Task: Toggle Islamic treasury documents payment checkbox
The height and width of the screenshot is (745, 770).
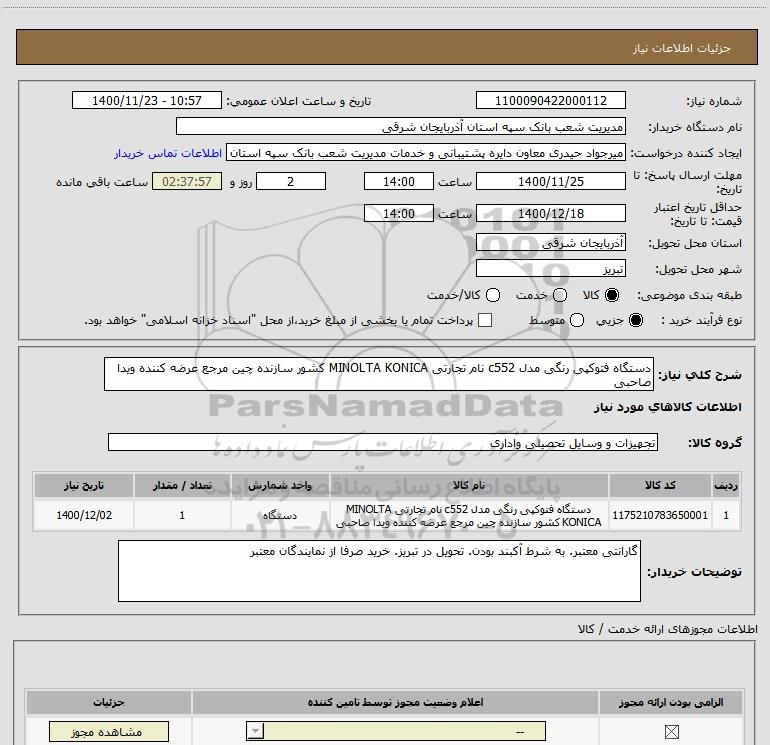Action: coord(485,320)
